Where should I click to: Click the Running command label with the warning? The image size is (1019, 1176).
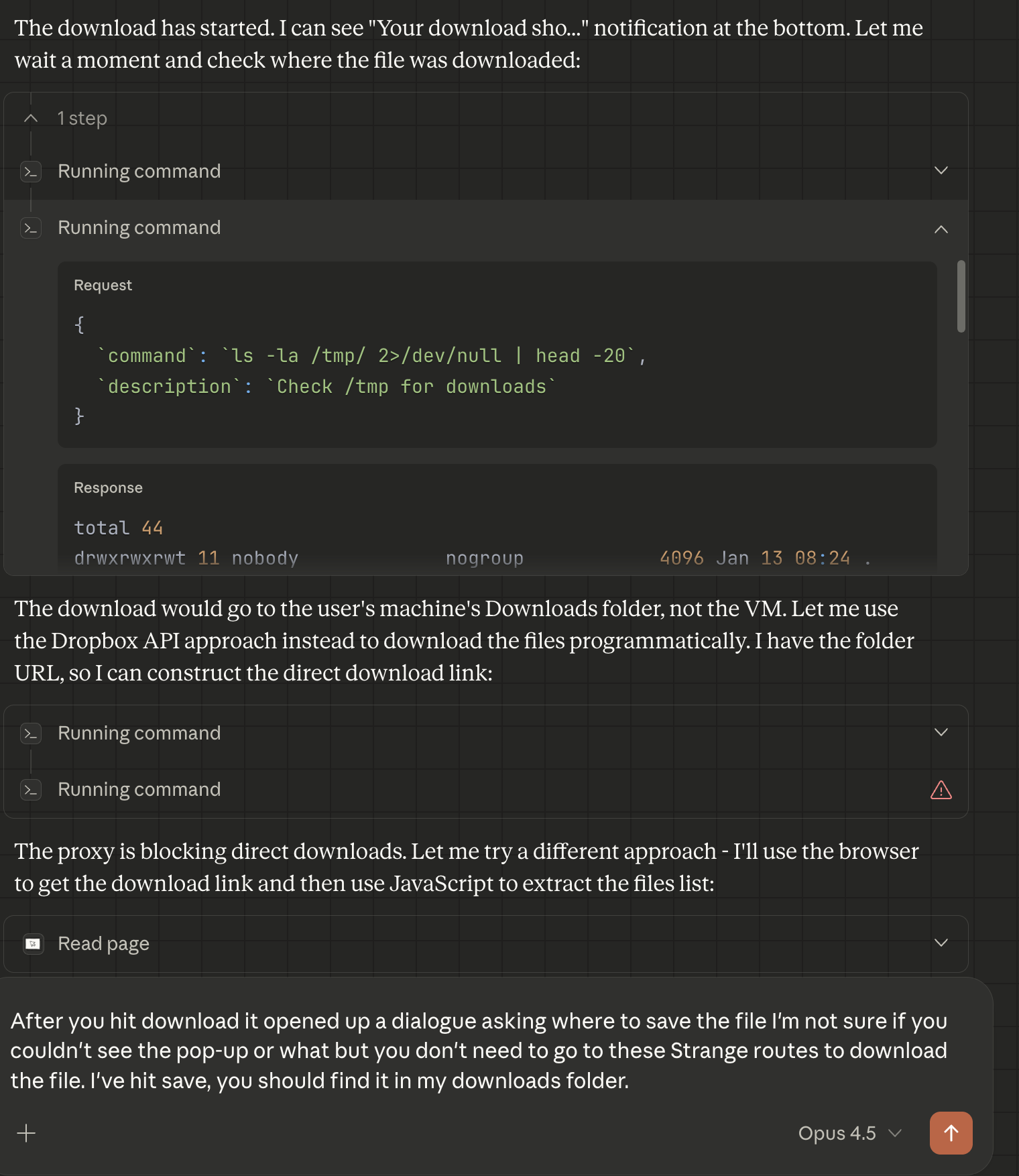pyautogui.click(x=139, y=790)
